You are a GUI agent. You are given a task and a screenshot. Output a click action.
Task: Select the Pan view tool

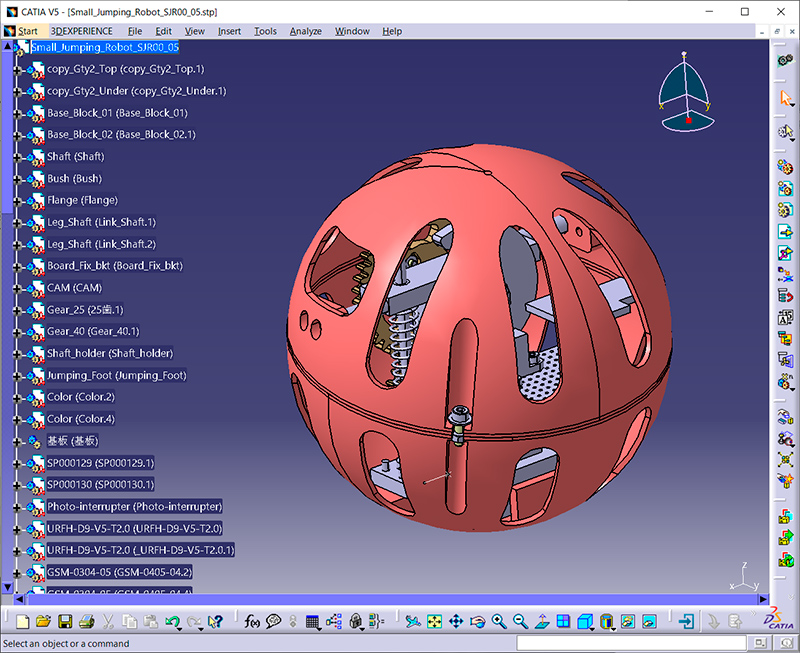(x=456, y=621)
